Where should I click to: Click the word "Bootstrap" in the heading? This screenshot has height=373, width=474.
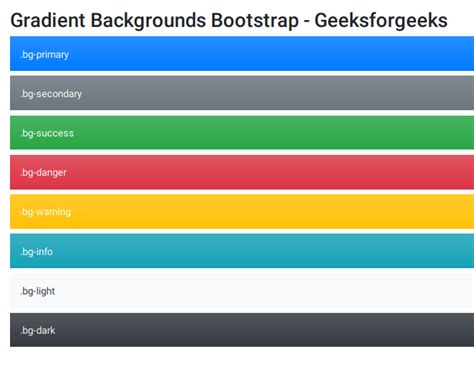(255, 21)
